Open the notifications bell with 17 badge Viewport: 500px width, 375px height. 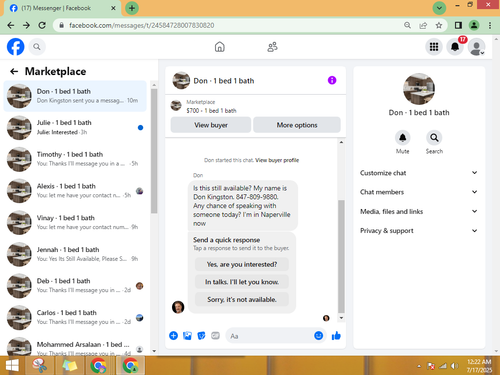455,47
